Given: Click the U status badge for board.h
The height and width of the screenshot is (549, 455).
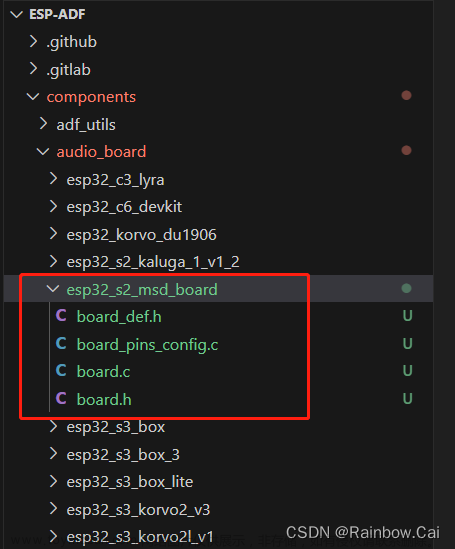Looking at the screenshot, I should [x=407, y=398].
